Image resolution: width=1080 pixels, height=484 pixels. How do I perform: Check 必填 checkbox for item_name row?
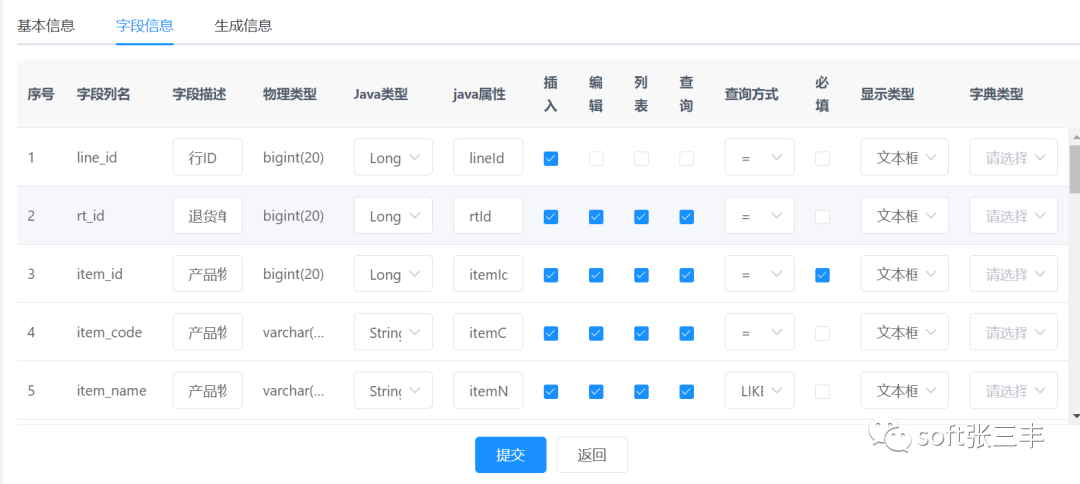[822, 391]
